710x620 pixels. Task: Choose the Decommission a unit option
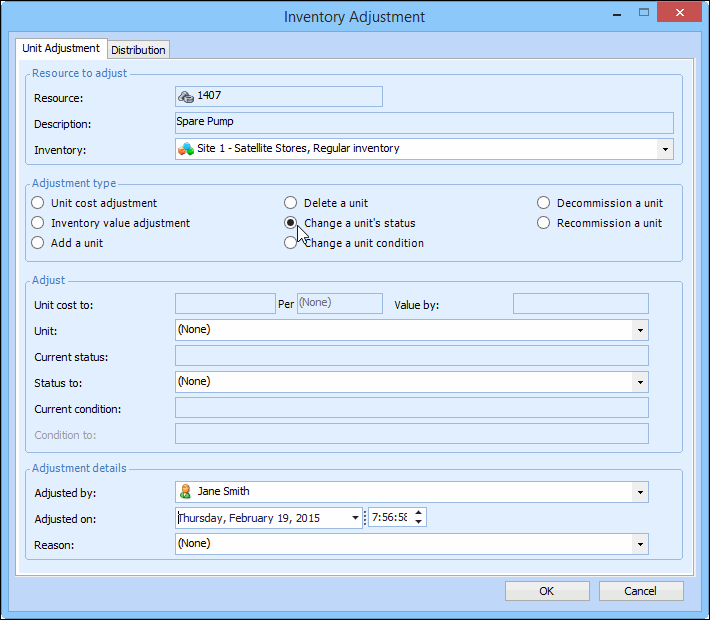[x=544, y=203]
